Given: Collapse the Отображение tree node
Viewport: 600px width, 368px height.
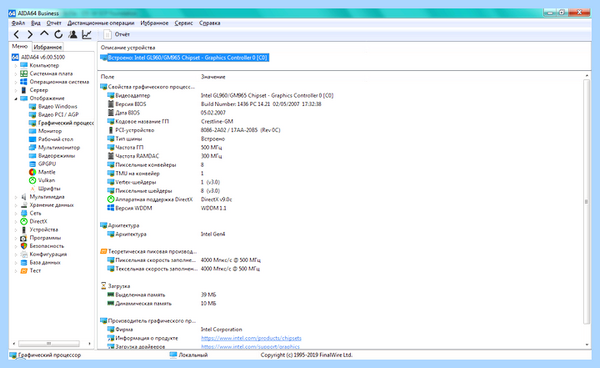Looking at the screenshot, I should 16,98.
